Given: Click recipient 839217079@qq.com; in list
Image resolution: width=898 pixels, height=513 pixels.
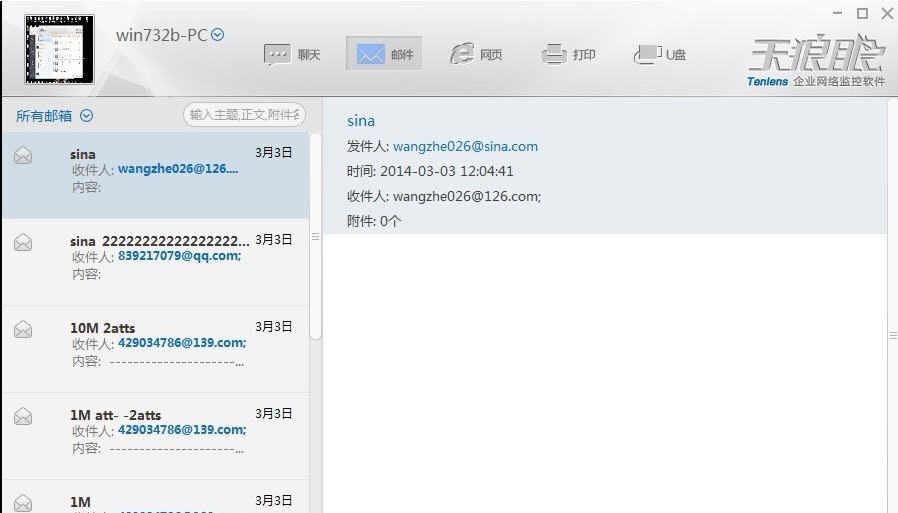Looking at the screenshot, I should click(x=180, y=256).
